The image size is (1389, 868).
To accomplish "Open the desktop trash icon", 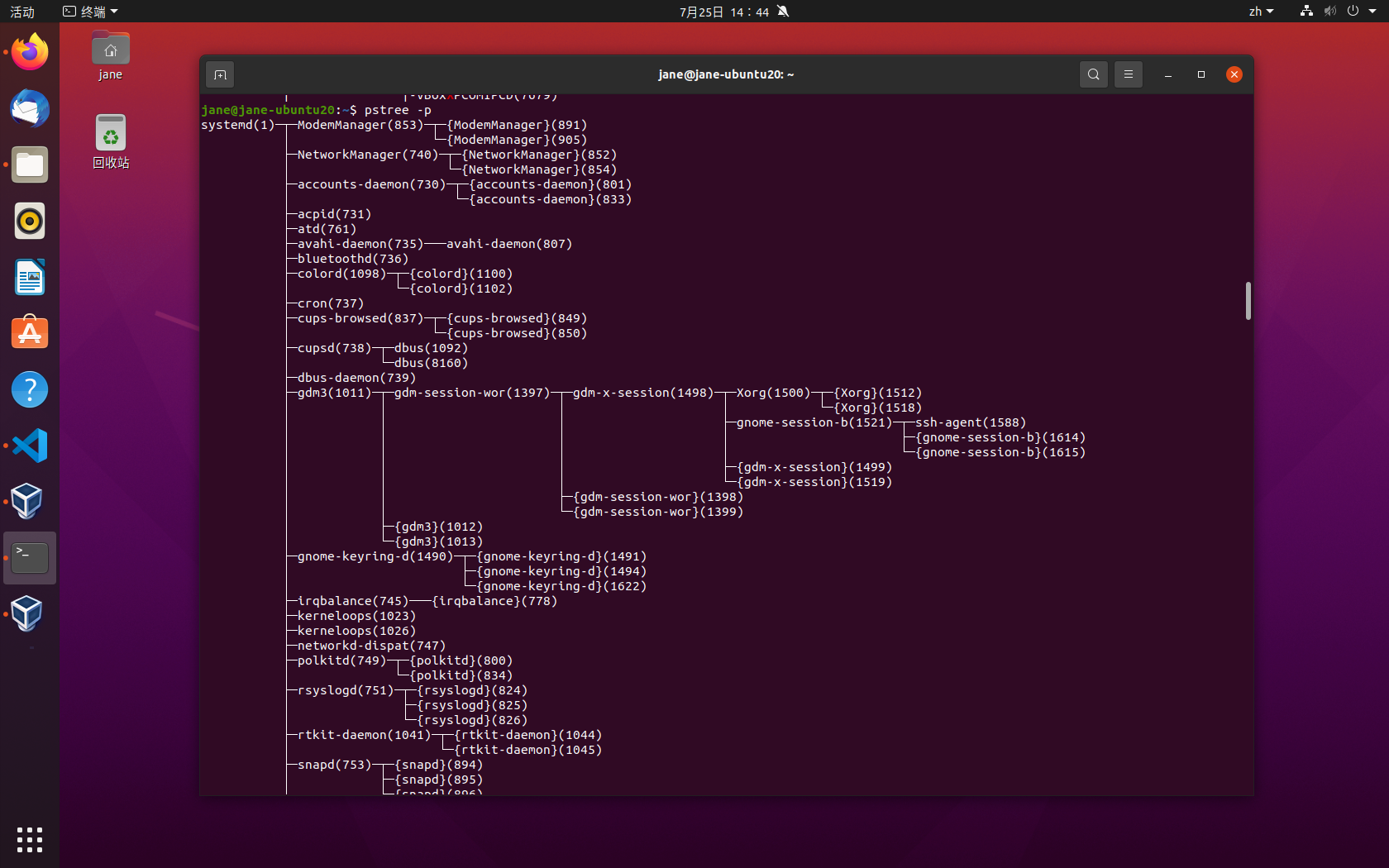I will (110, 141).
